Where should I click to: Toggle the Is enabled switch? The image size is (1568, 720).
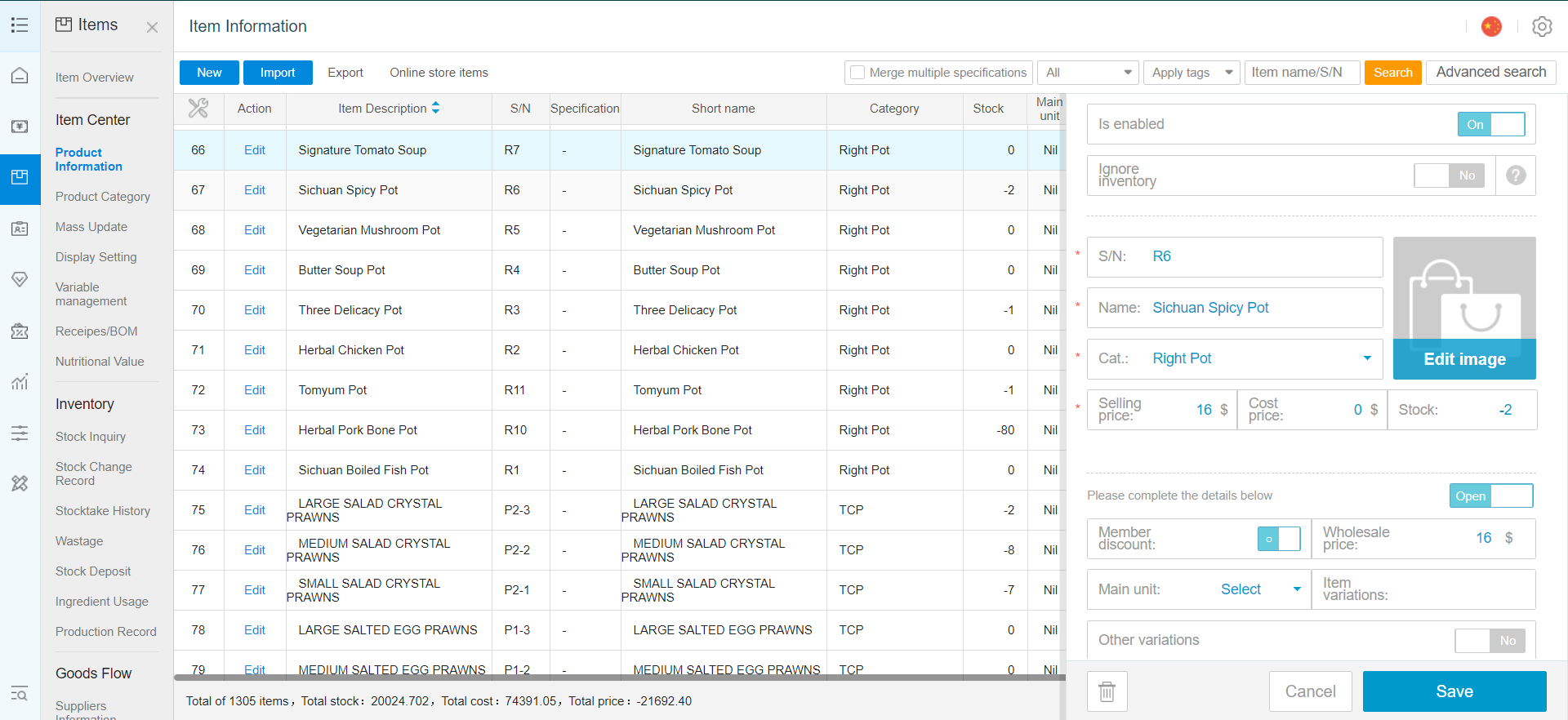(x=1491, y=124)
